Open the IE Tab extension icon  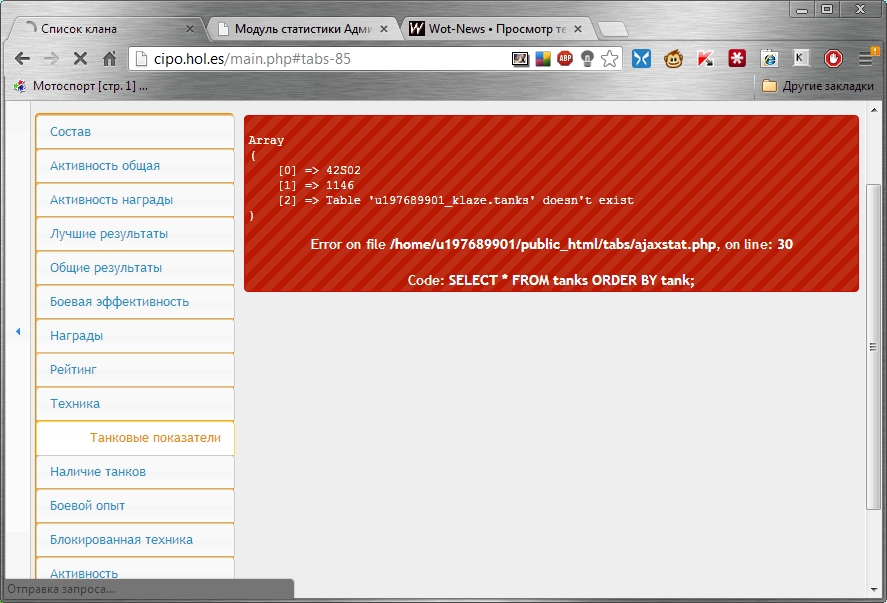click(x=769, y=59)
